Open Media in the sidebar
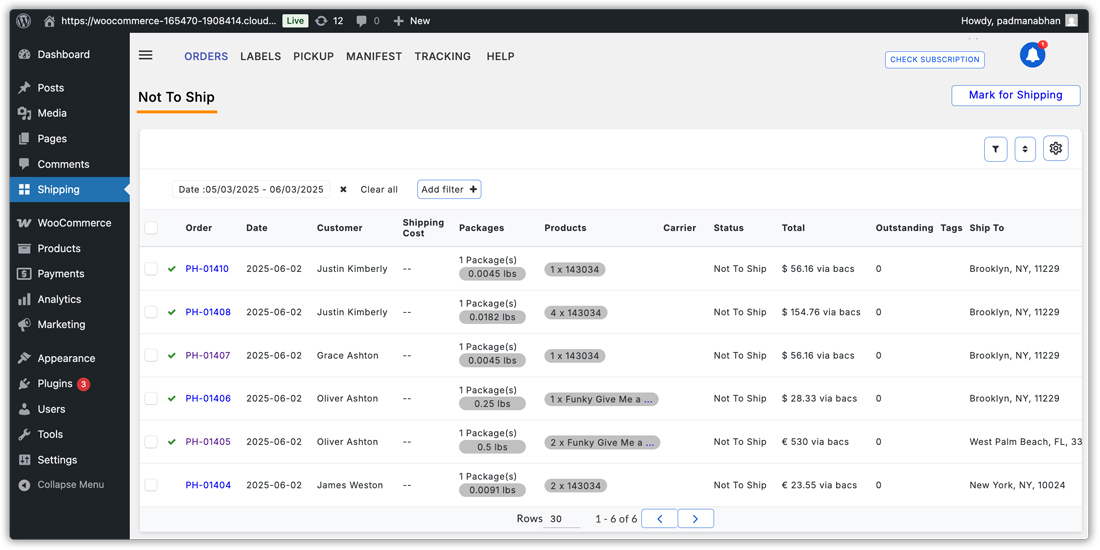This screenshot has width=1100, height=550. 69,113
